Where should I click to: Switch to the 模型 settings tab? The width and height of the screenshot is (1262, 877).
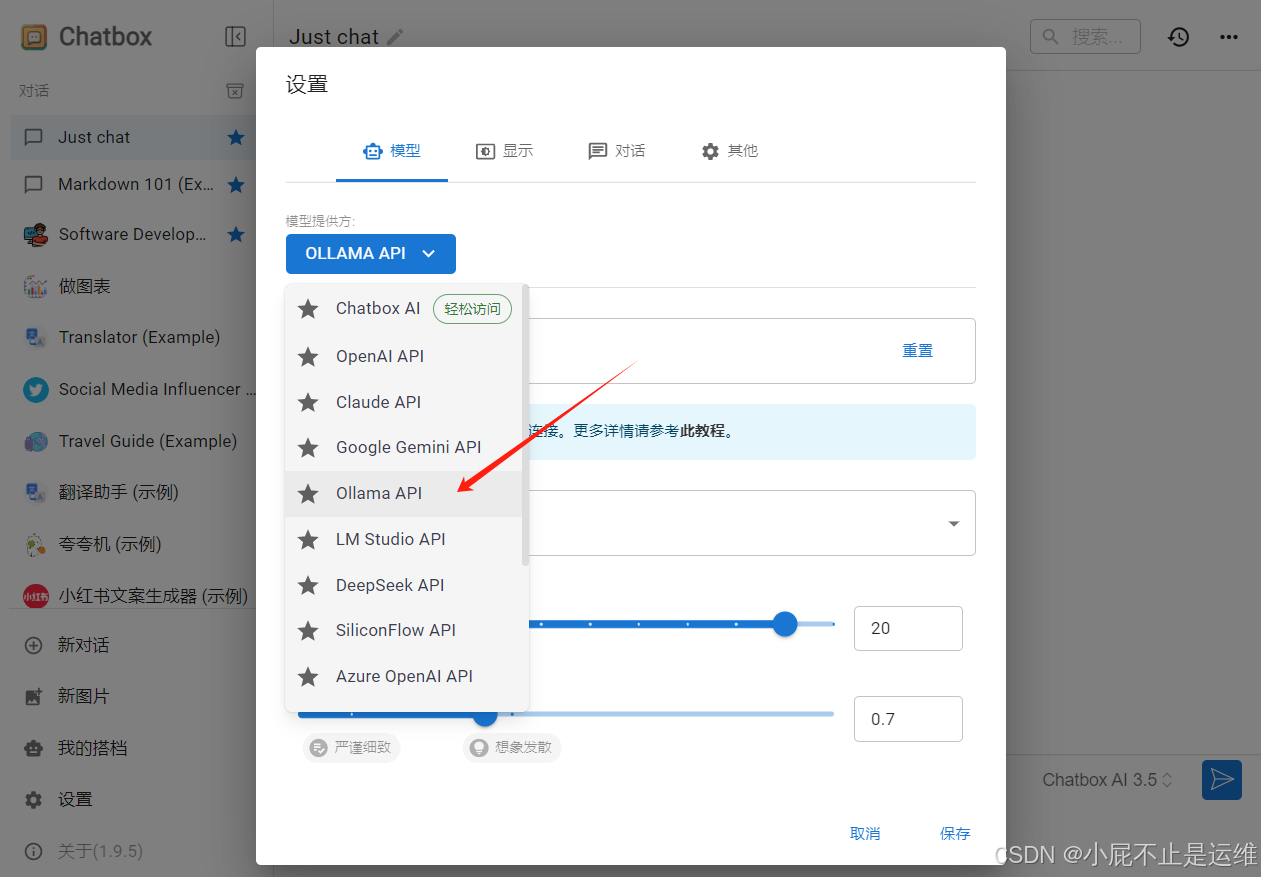click(392, 151)
